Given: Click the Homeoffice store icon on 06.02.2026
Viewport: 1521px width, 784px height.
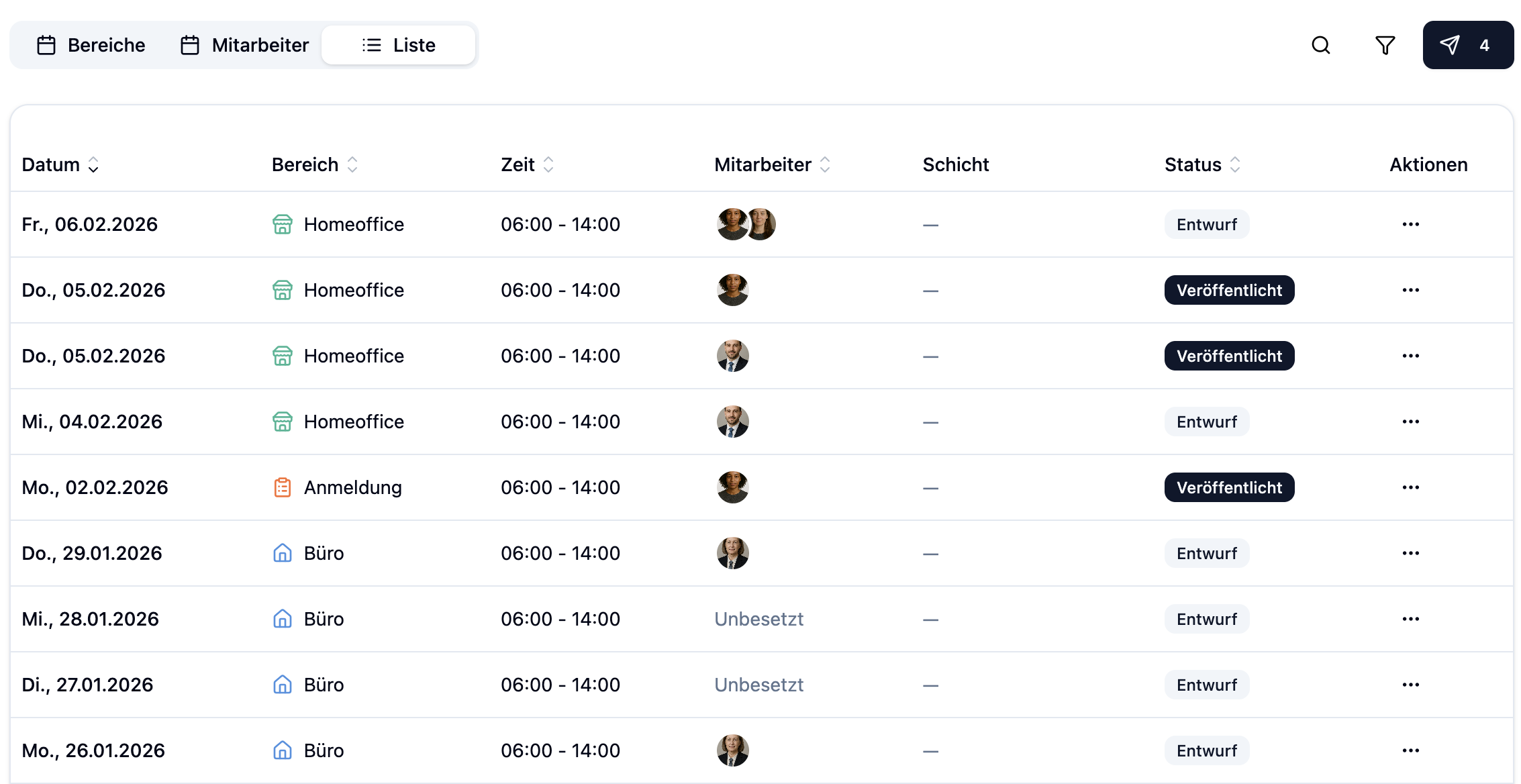Looking at the screenshot, I should click(x=283, y=224).
